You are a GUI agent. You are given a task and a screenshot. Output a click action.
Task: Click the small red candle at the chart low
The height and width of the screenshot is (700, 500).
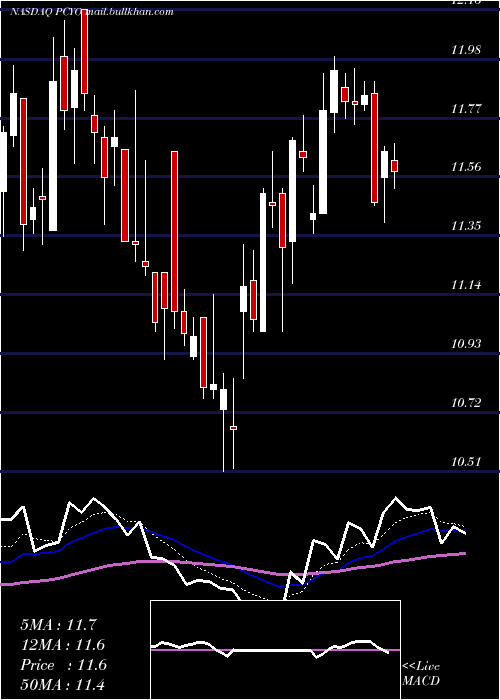coord(233,428)
